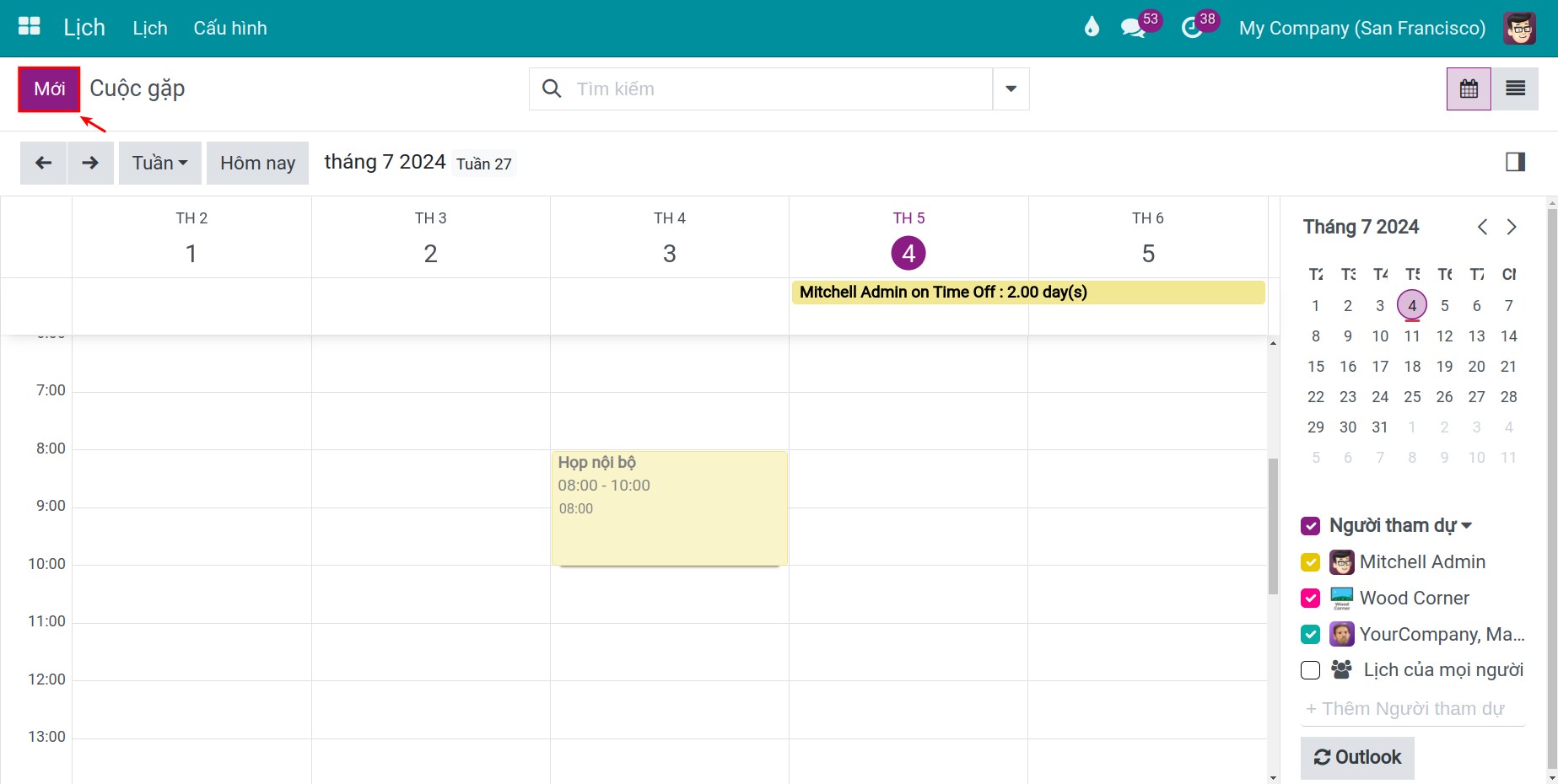The height and width of the screenshot is (784, 1558).
Task: Uncheck the Wood Corner attendee checkbox
Action: point(1310,599)
